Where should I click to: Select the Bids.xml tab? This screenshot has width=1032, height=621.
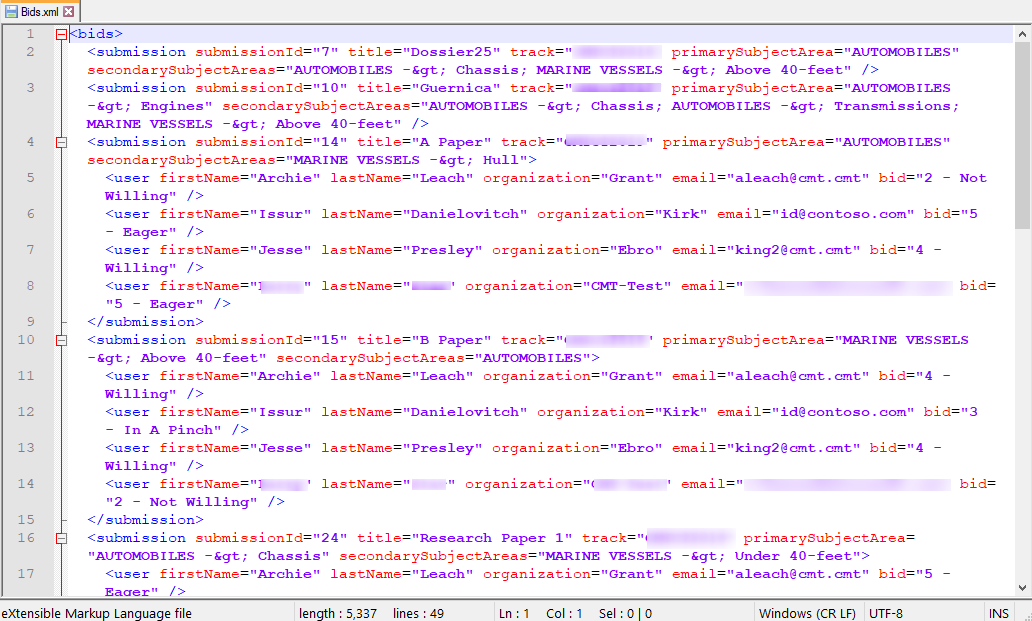click(x=38, y=11)
